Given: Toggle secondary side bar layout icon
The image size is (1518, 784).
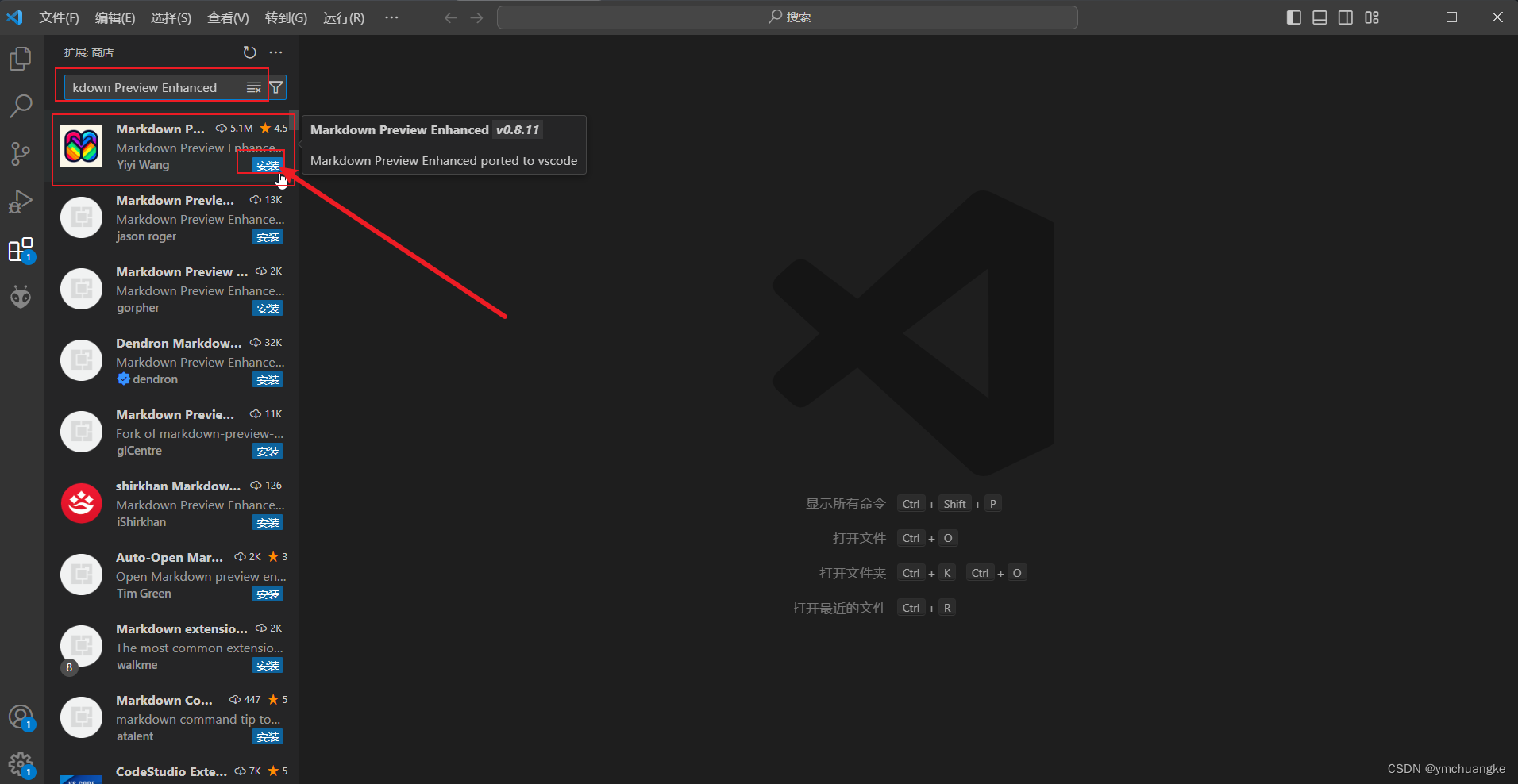Looking at the screenshot, I should tap(1346, 17).
